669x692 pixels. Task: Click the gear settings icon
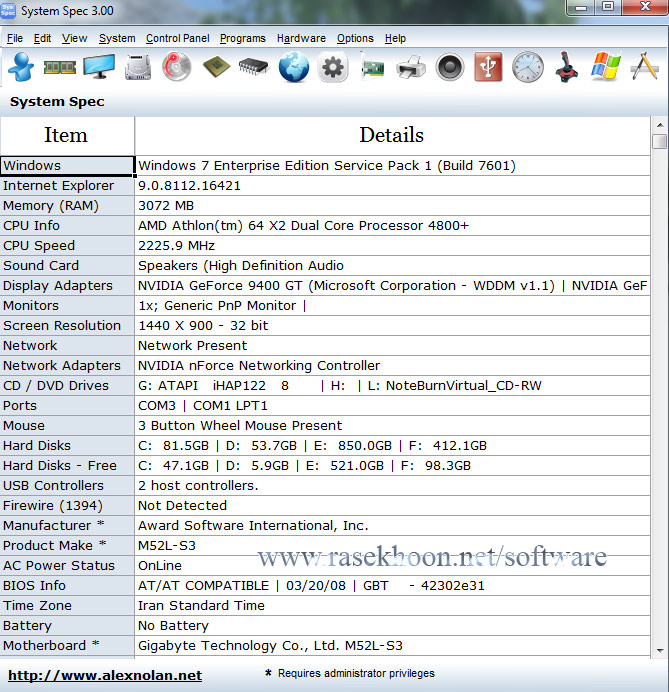pyautogui.click(x=333, y=68)
